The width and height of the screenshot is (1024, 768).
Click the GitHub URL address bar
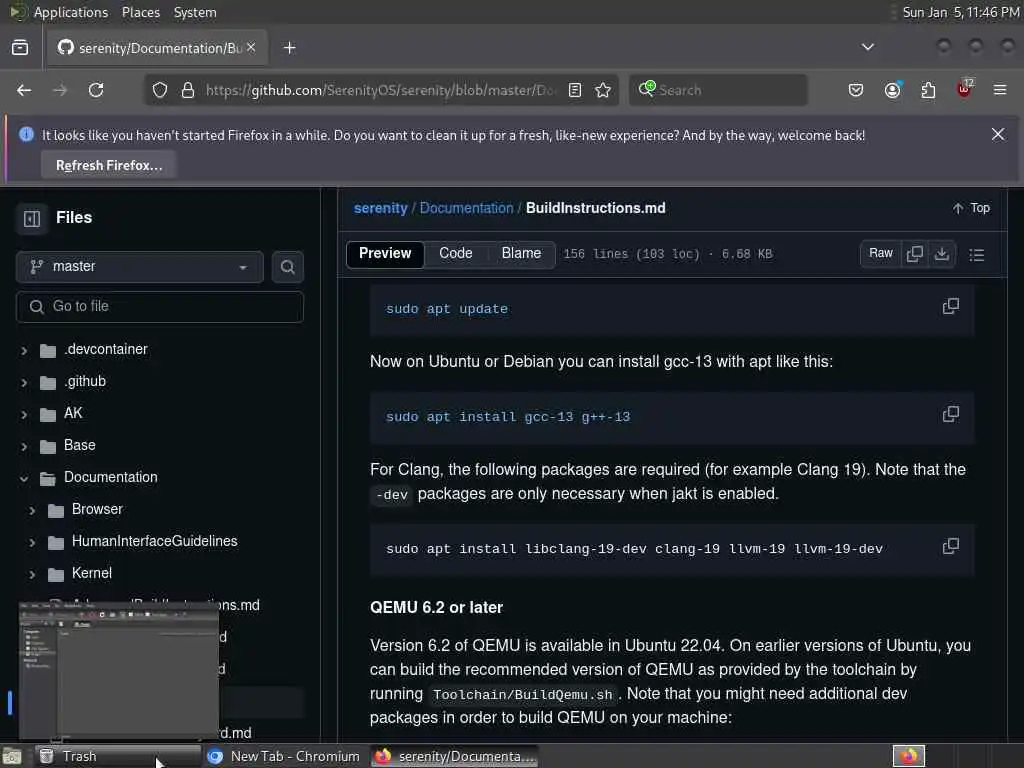[380, 90]
